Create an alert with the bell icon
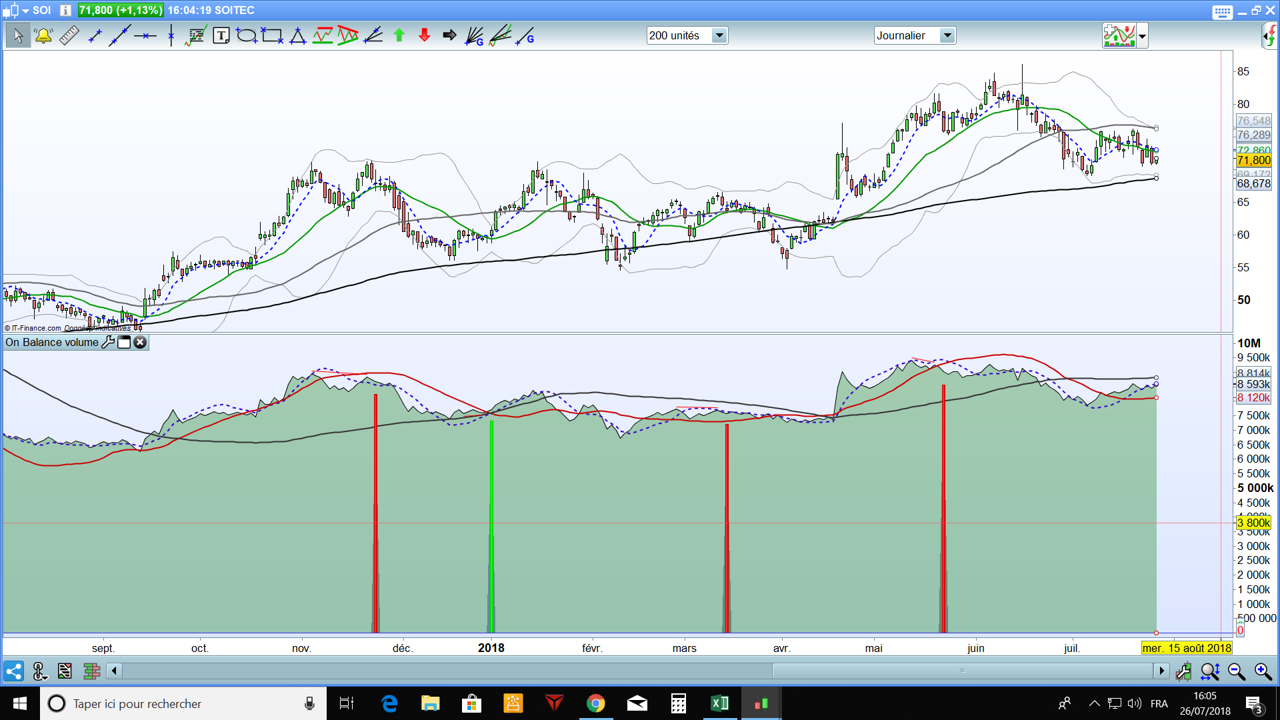The height and width of the screenshot is (720, 1280). [43, 36]
